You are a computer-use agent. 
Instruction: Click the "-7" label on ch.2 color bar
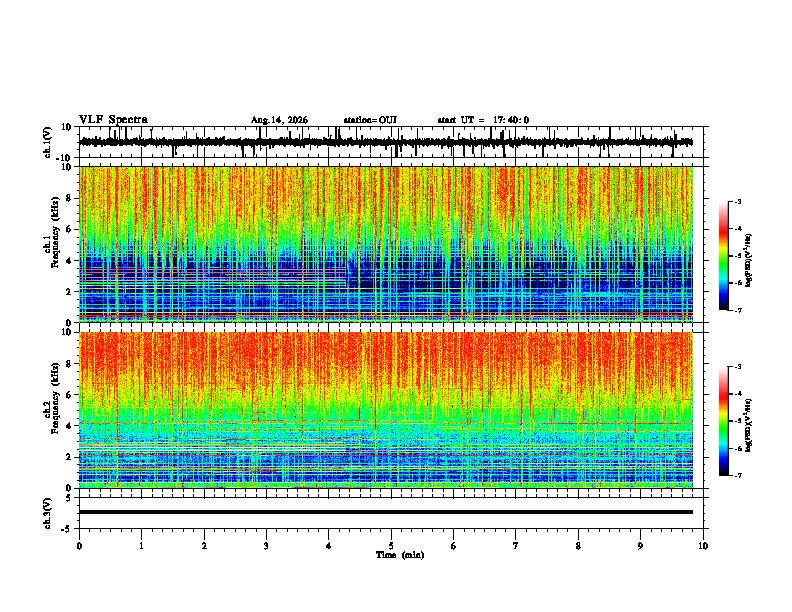click(x=737, y=476)
